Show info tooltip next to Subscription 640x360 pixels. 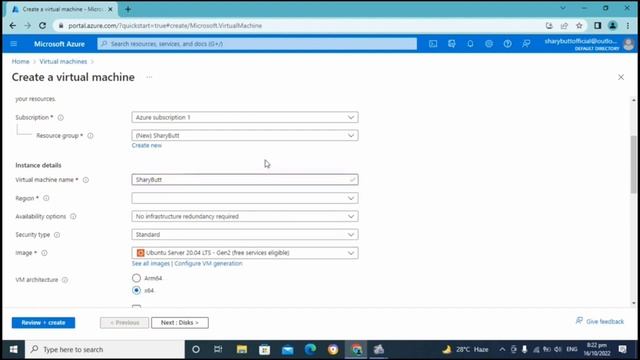click(60, 118)
